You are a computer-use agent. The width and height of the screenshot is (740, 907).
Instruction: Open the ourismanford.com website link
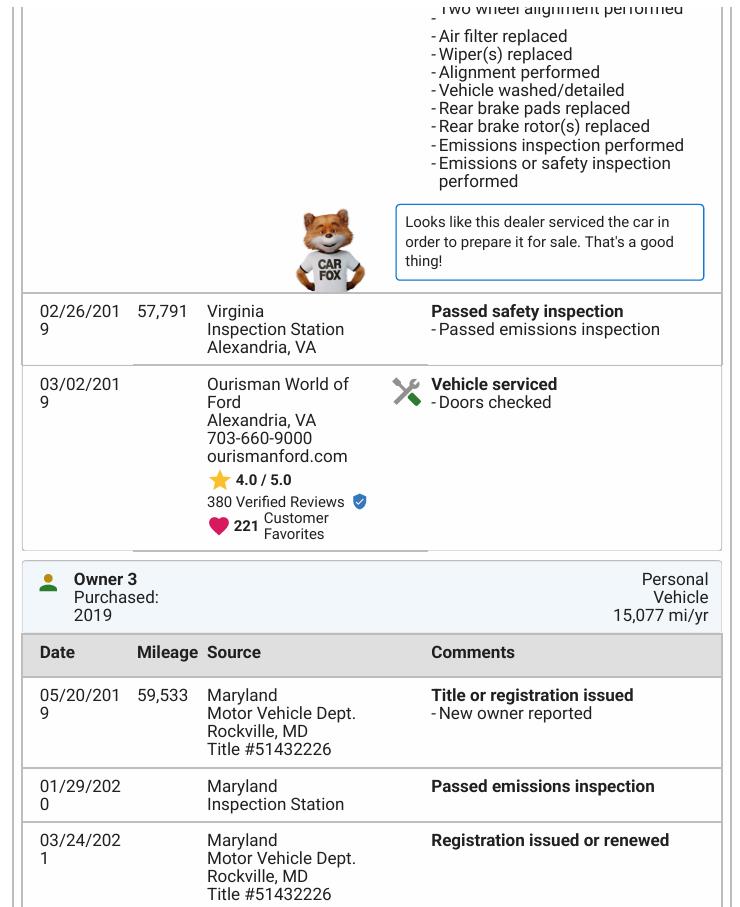(x=277, y=456)
